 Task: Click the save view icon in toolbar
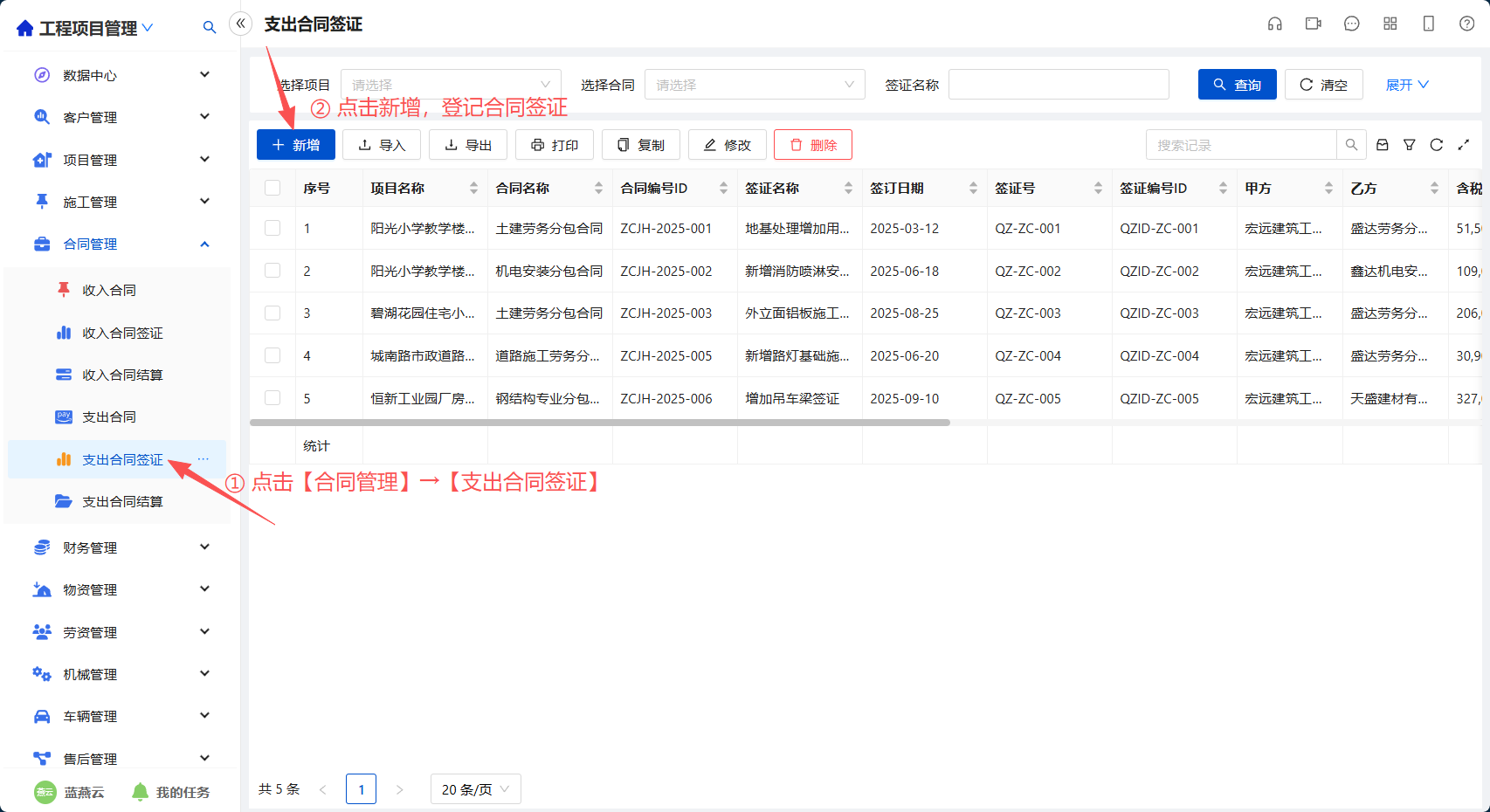click(x=1383, y=145)
